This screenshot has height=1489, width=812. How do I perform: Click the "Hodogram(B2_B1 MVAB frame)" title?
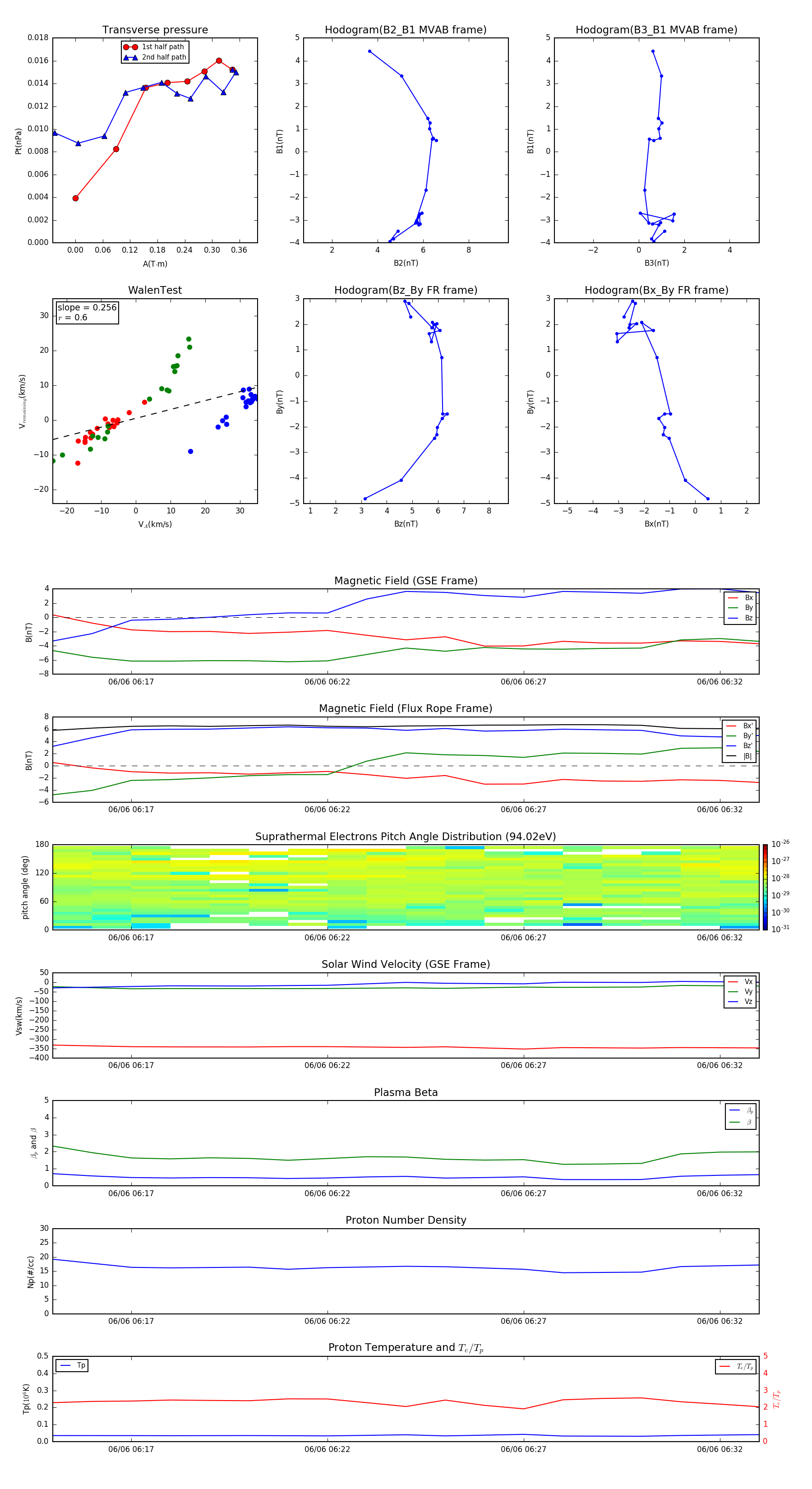tap(406, 30)
